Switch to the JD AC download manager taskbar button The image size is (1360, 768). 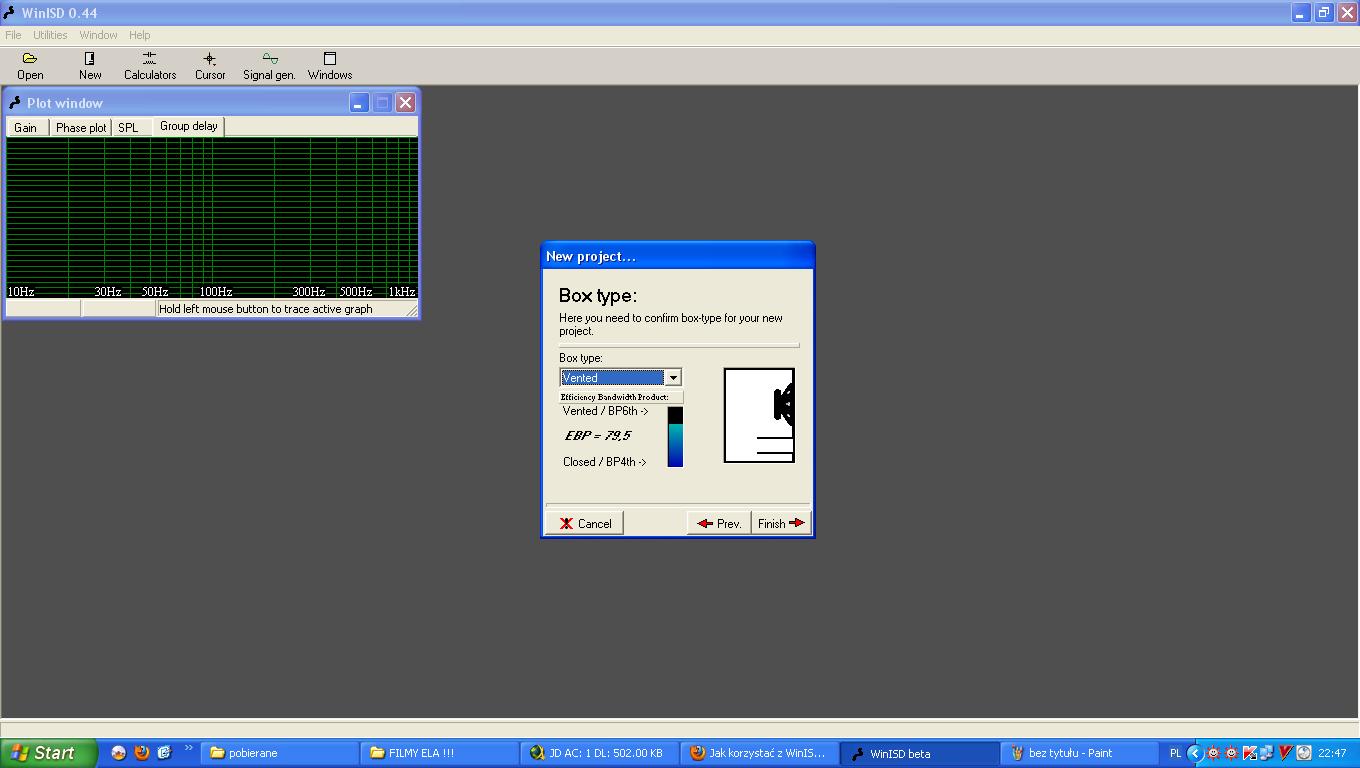pos(599,753)
